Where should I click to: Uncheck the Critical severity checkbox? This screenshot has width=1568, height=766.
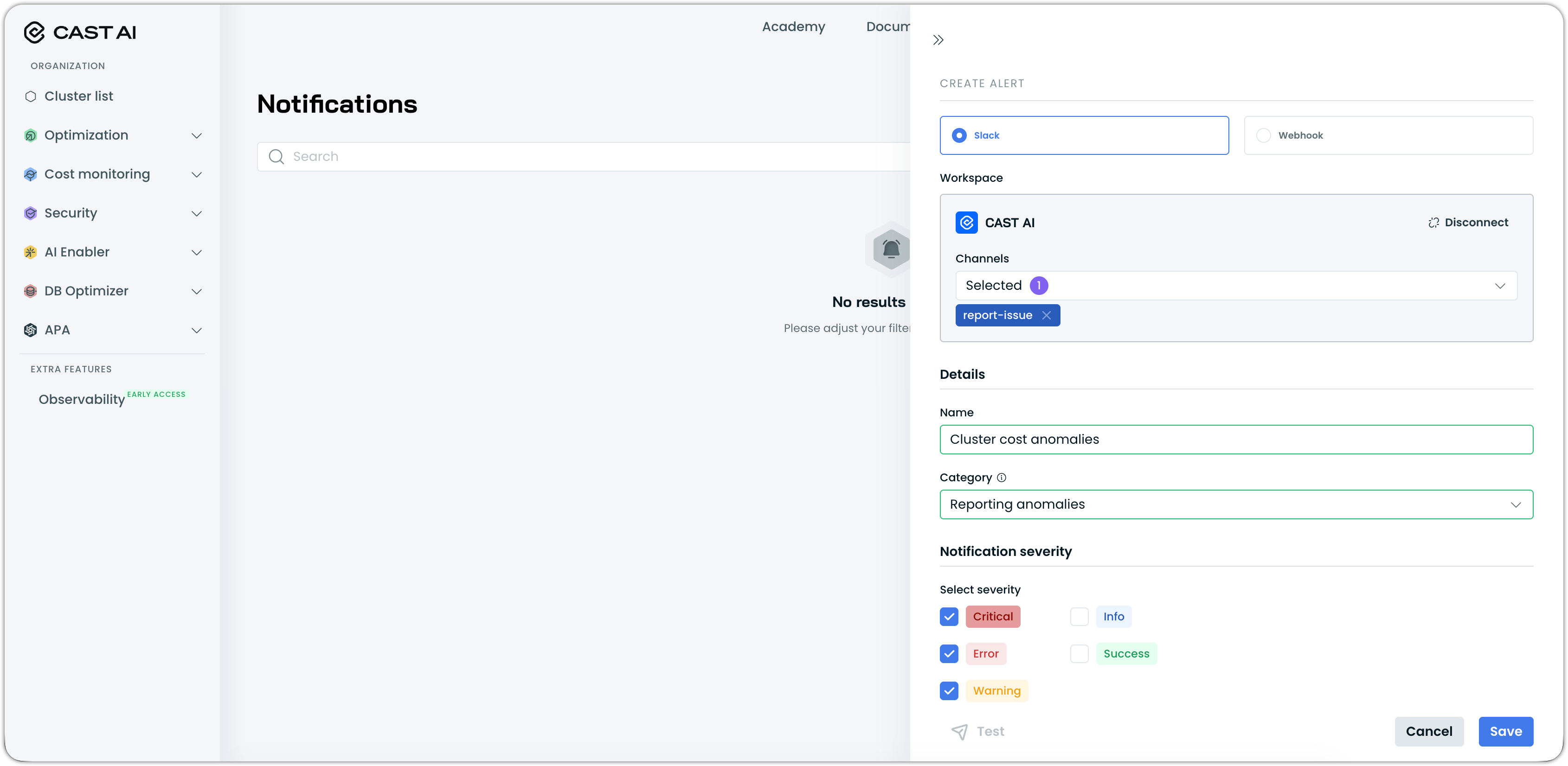(x=948, y=616)
